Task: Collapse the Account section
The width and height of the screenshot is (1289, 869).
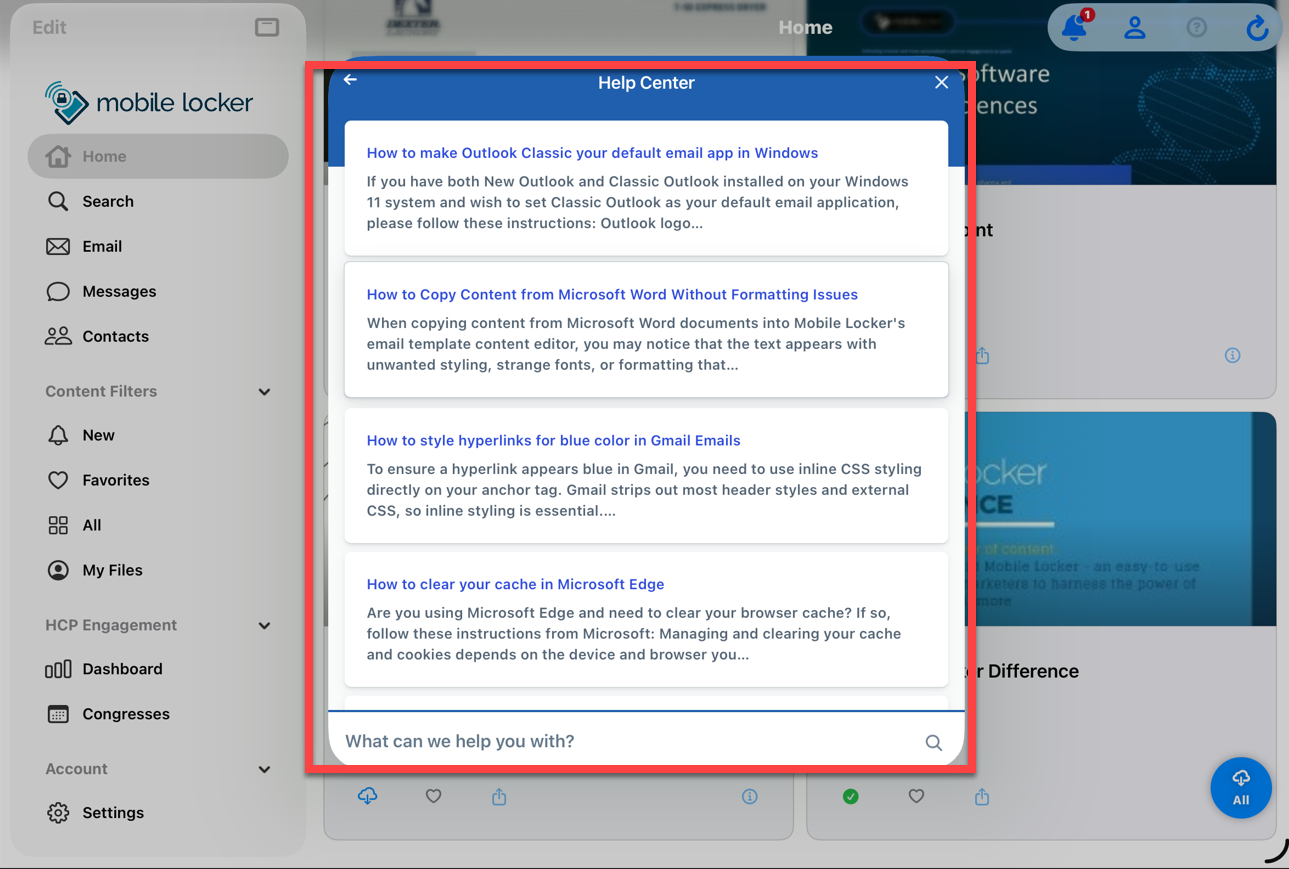Action: pos(264,770)
